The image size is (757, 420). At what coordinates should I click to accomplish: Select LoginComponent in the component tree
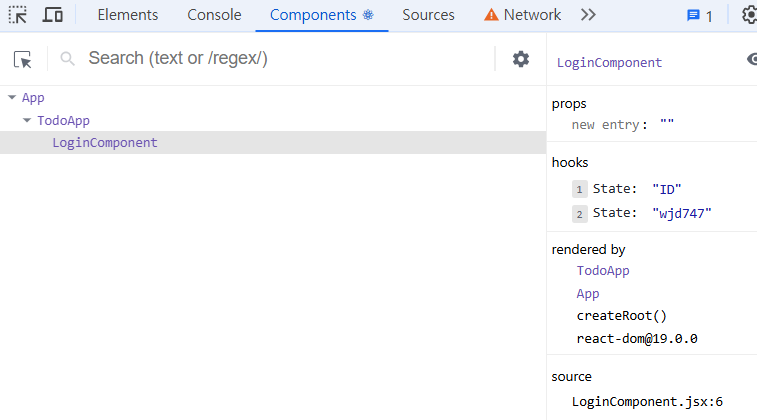104,143
